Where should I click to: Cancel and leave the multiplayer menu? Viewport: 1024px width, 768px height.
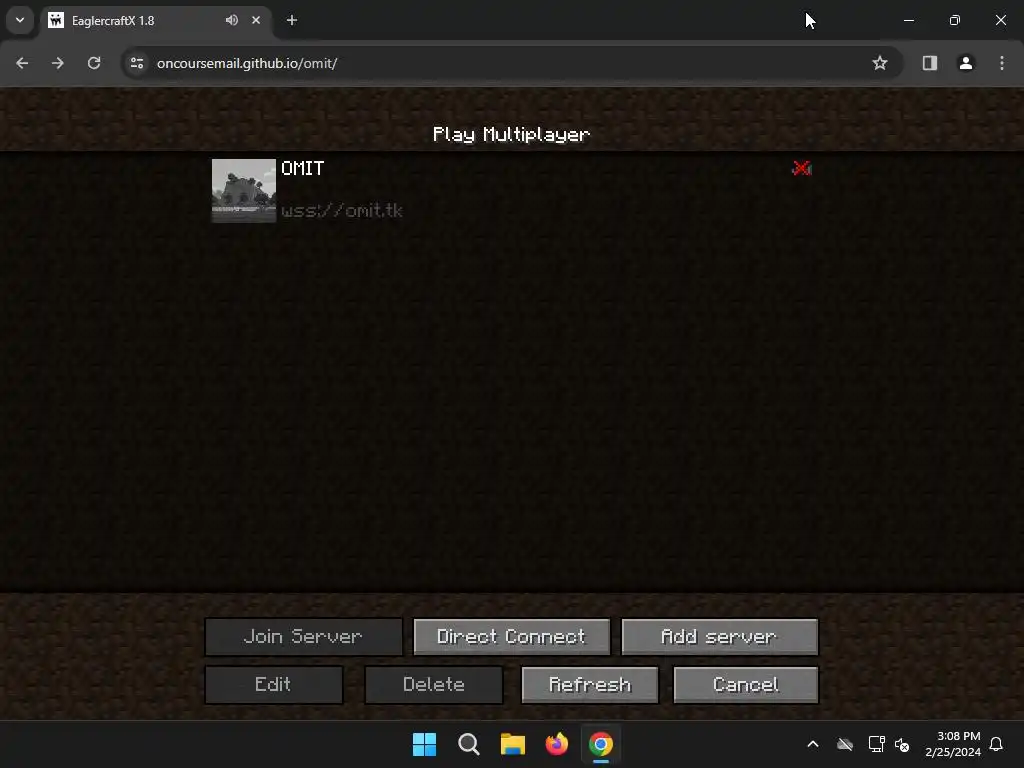click(745, 684)
